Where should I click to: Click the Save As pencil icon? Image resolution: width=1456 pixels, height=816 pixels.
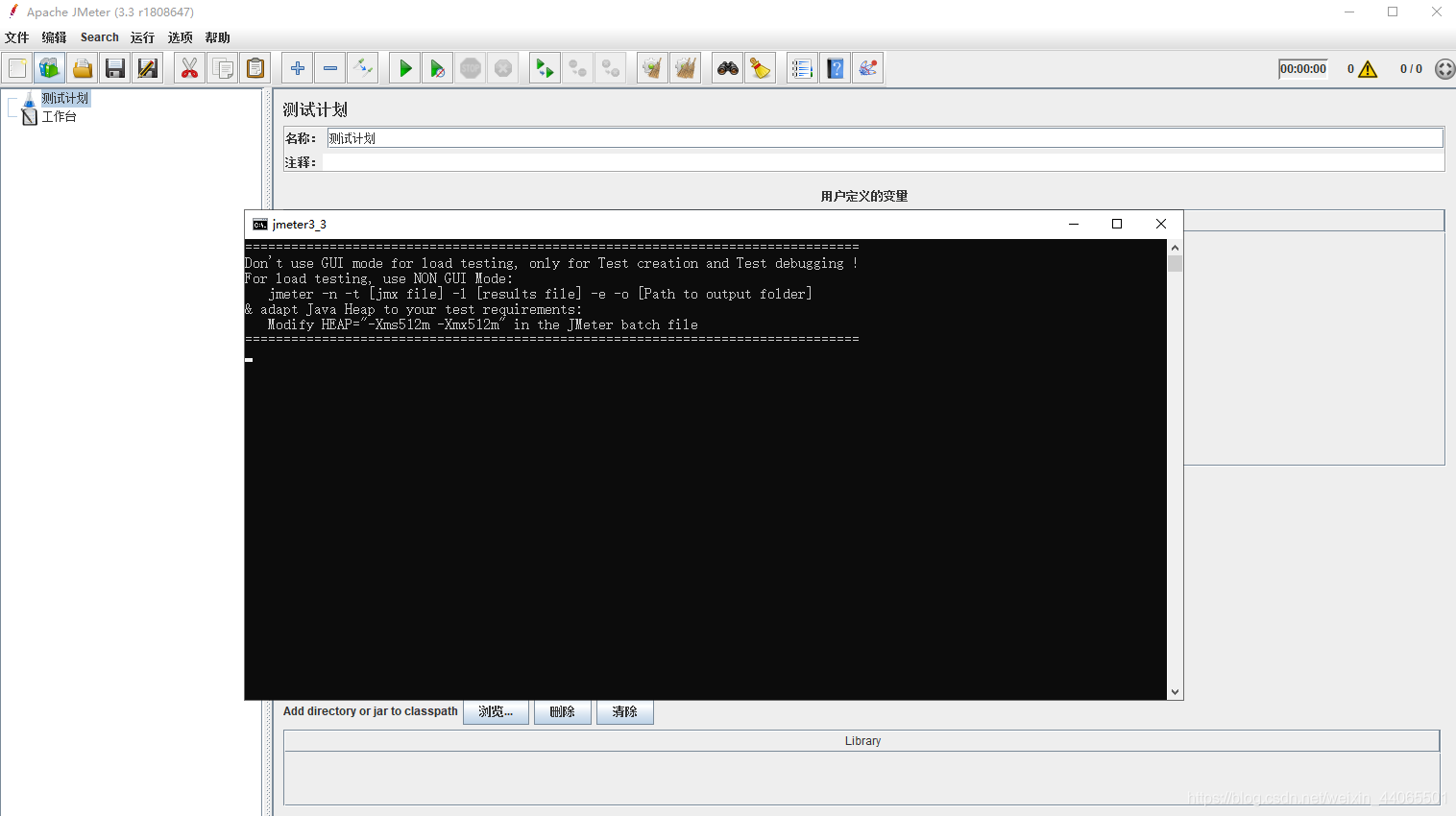point(148,68)
